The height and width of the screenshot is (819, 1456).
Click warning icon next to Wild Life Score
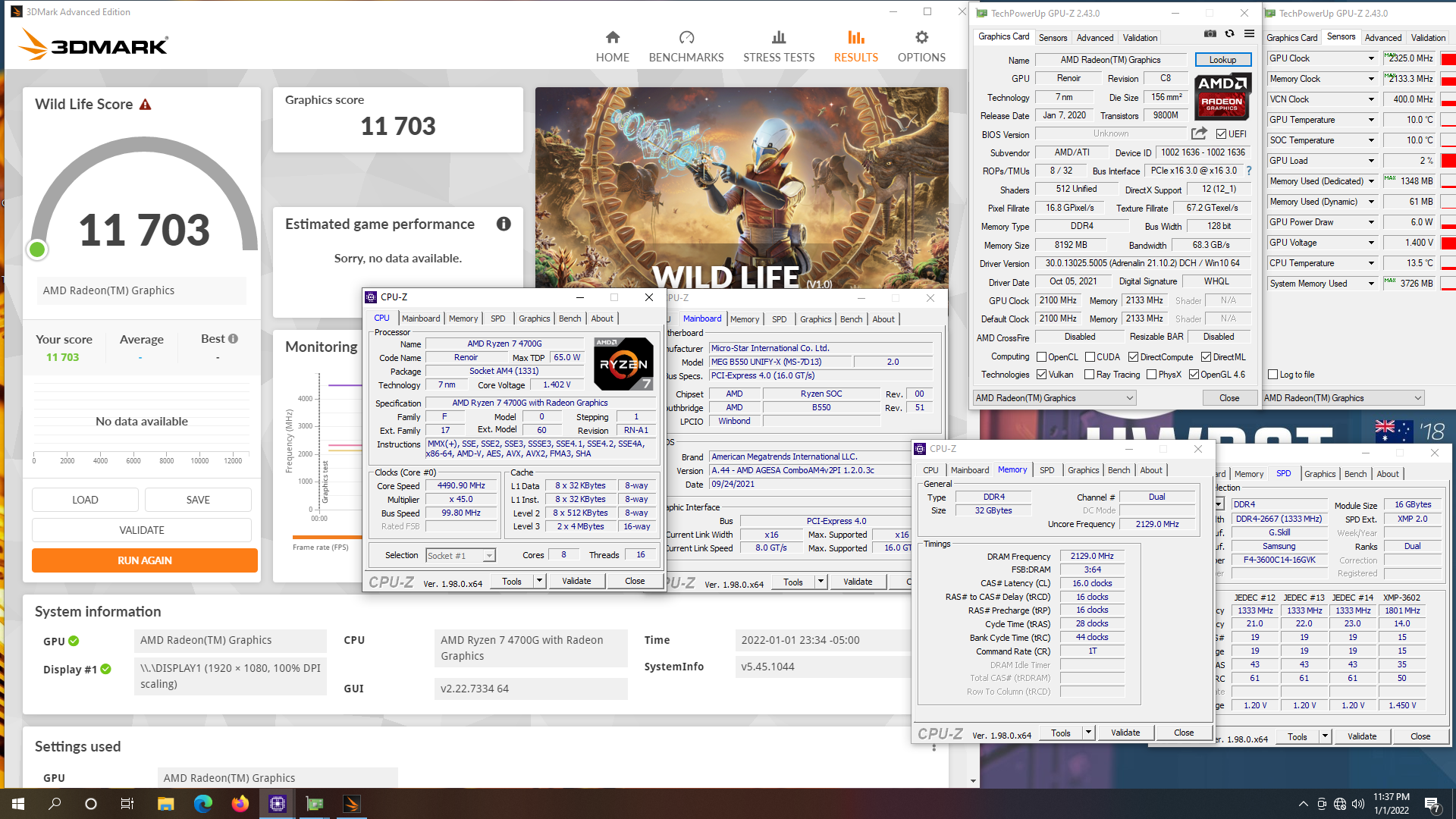[x=146, y=105]
